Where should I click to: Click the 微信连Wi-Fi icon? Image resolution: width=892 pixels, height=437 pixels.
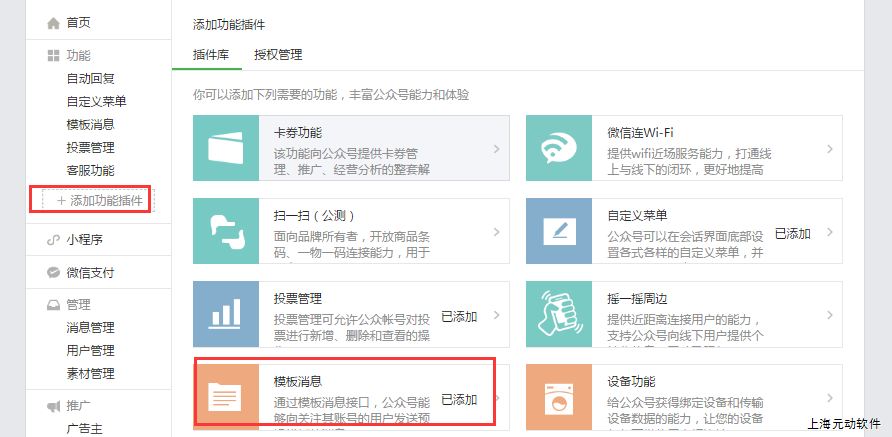tap(559, 148)
